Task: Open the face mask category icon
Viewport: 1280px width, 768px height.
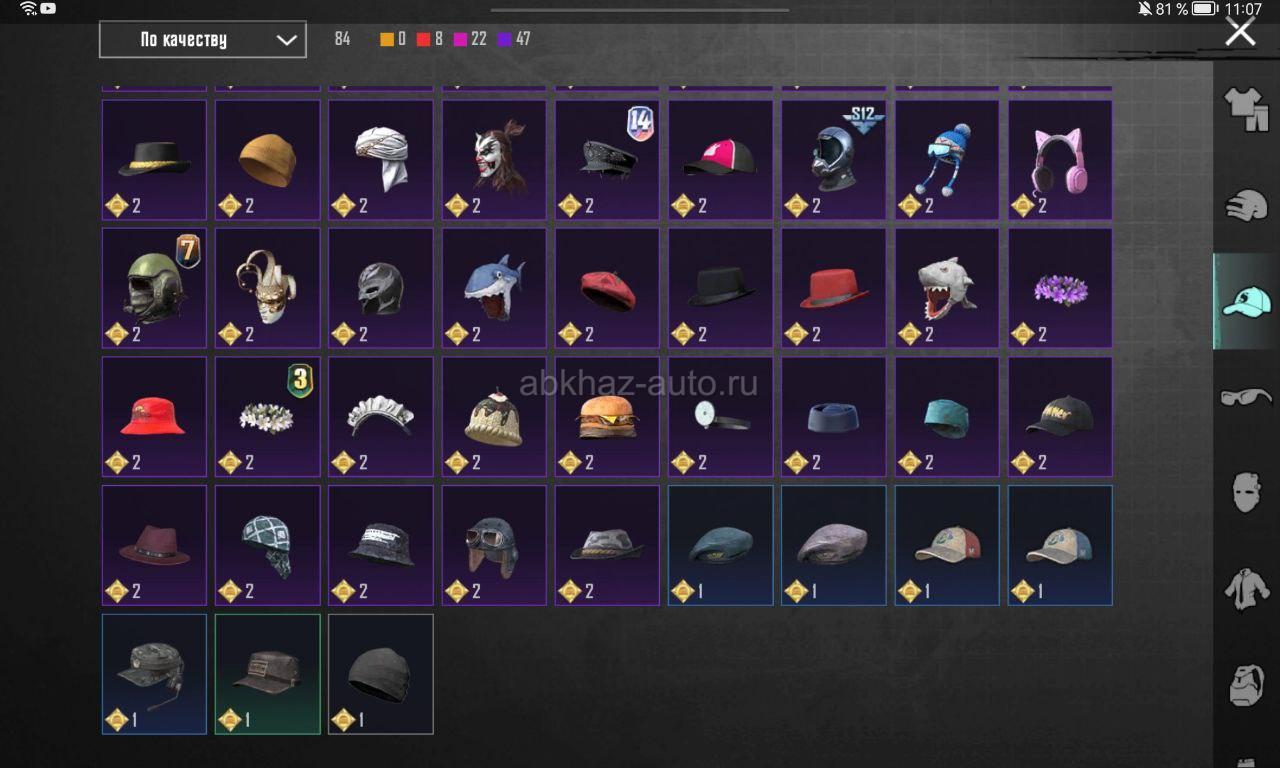Action: 1246,493
